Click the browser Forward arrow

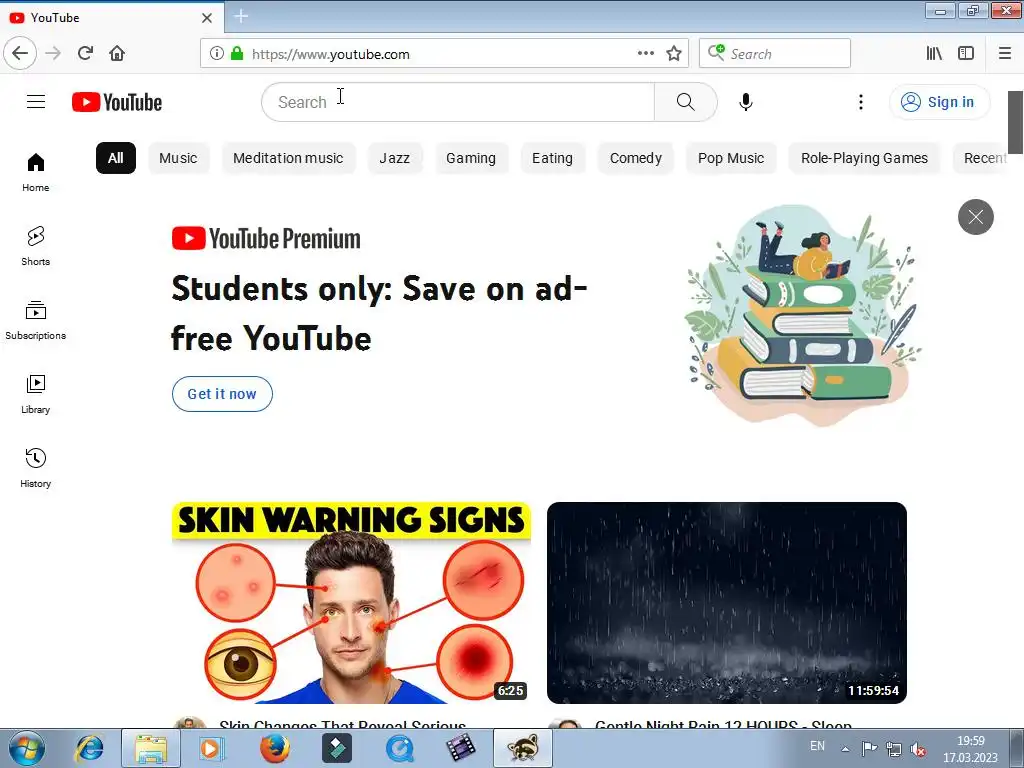click(x=53, y=54)
